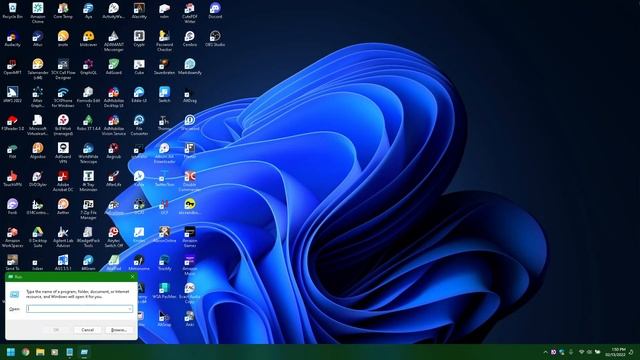Select the 7-Zip File Manager shortcut
The width and height of the screenshot is (640, 360).
[88, 209]
